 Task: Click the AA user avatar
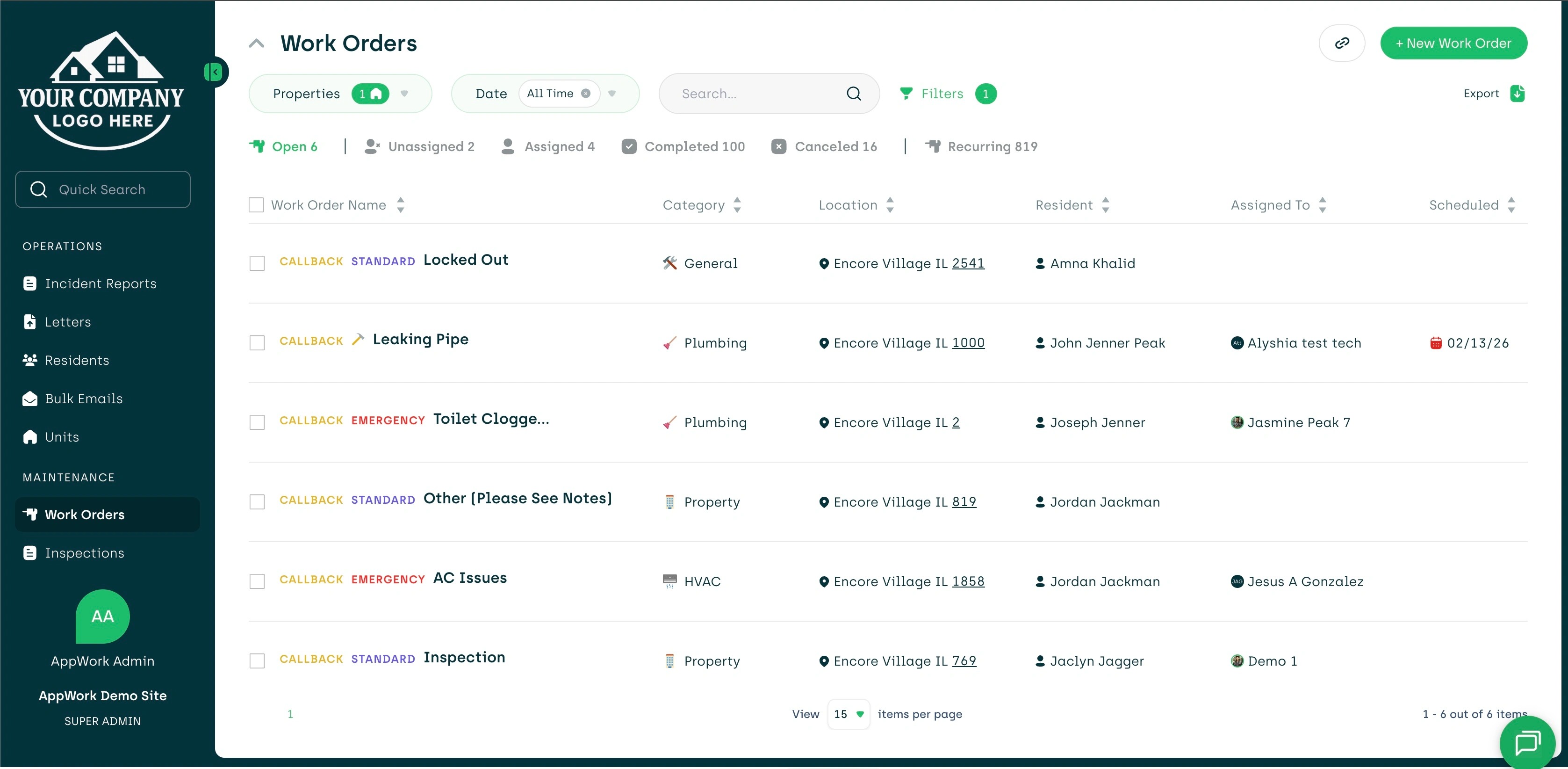pyautogui.click(x=102, y=616)
